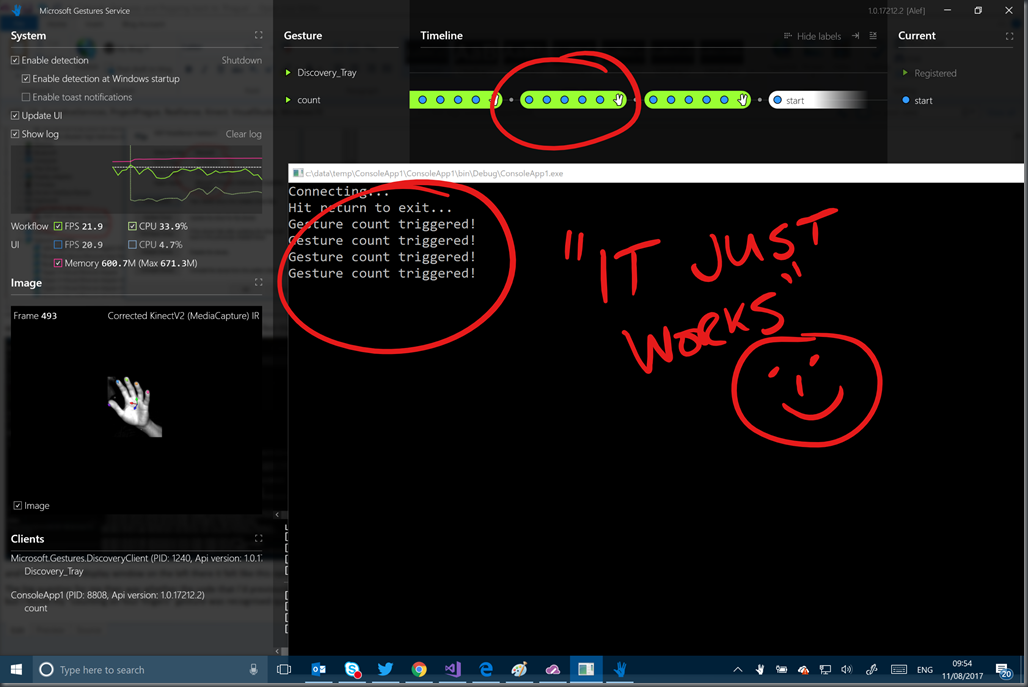
Task: Switch to the ConsoleApp1 console taskbar icon
Action: tap(586, 669)
